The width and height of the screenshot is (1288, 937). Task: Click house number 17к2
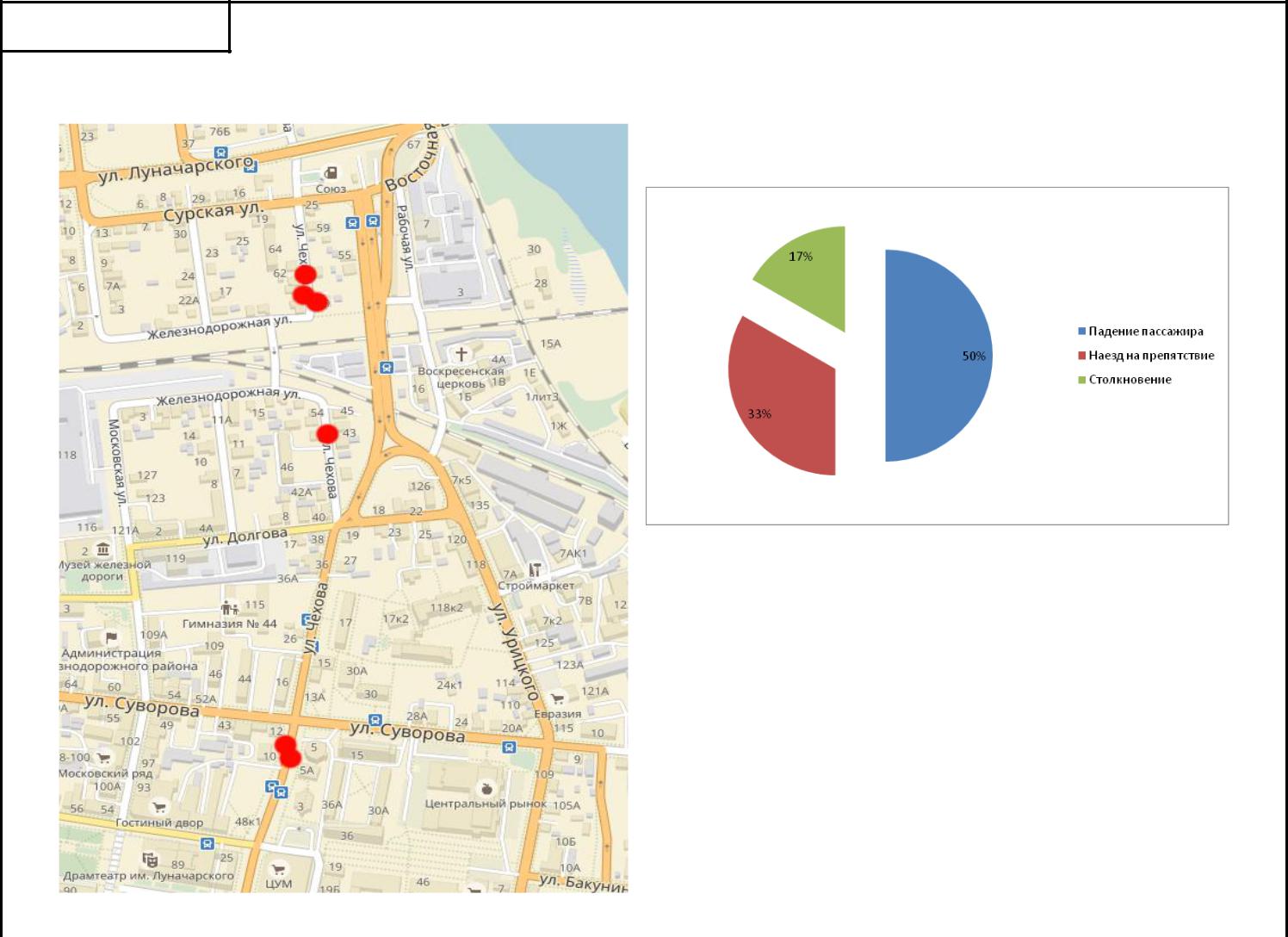(395, 619)
